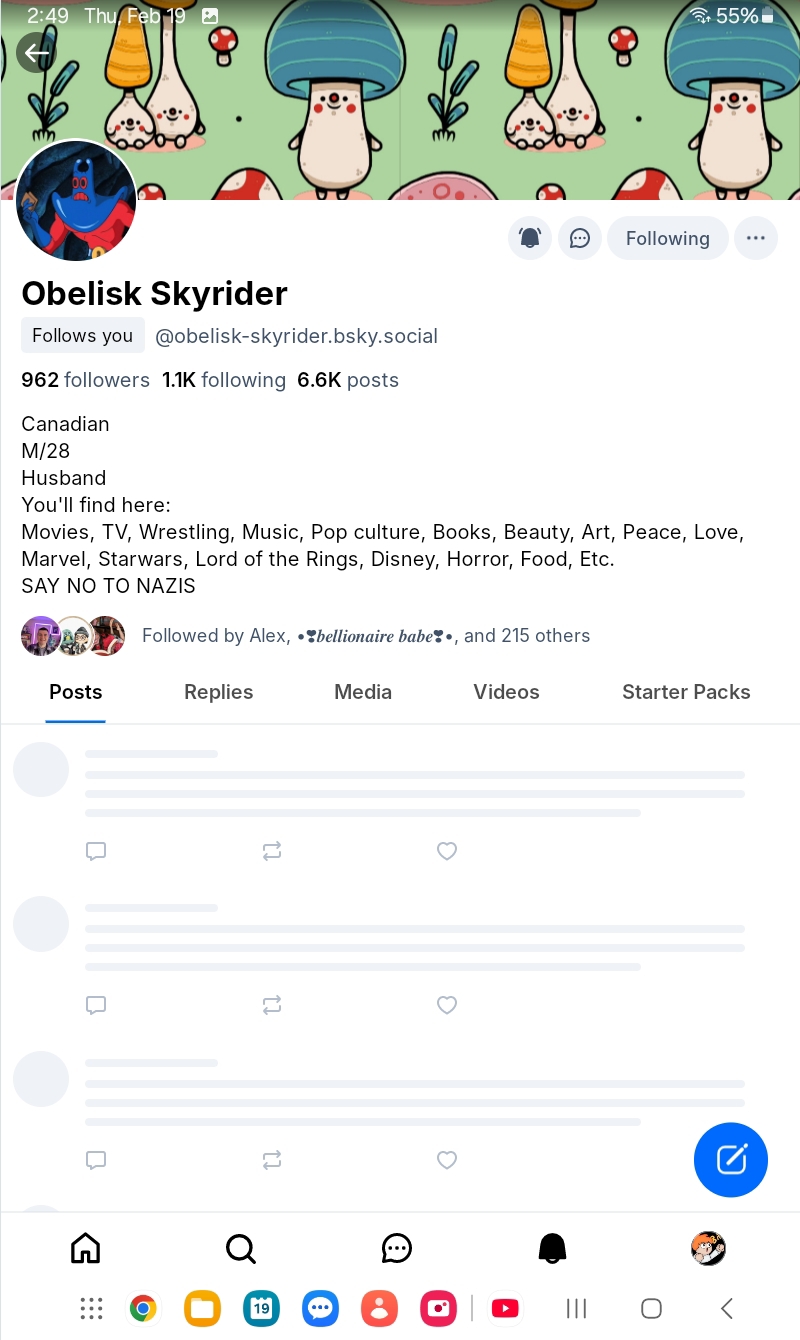Viewport: 800px width, 1340px height.
Task: Open Chats from the bottom navigation
Action: coord(397,1247)
